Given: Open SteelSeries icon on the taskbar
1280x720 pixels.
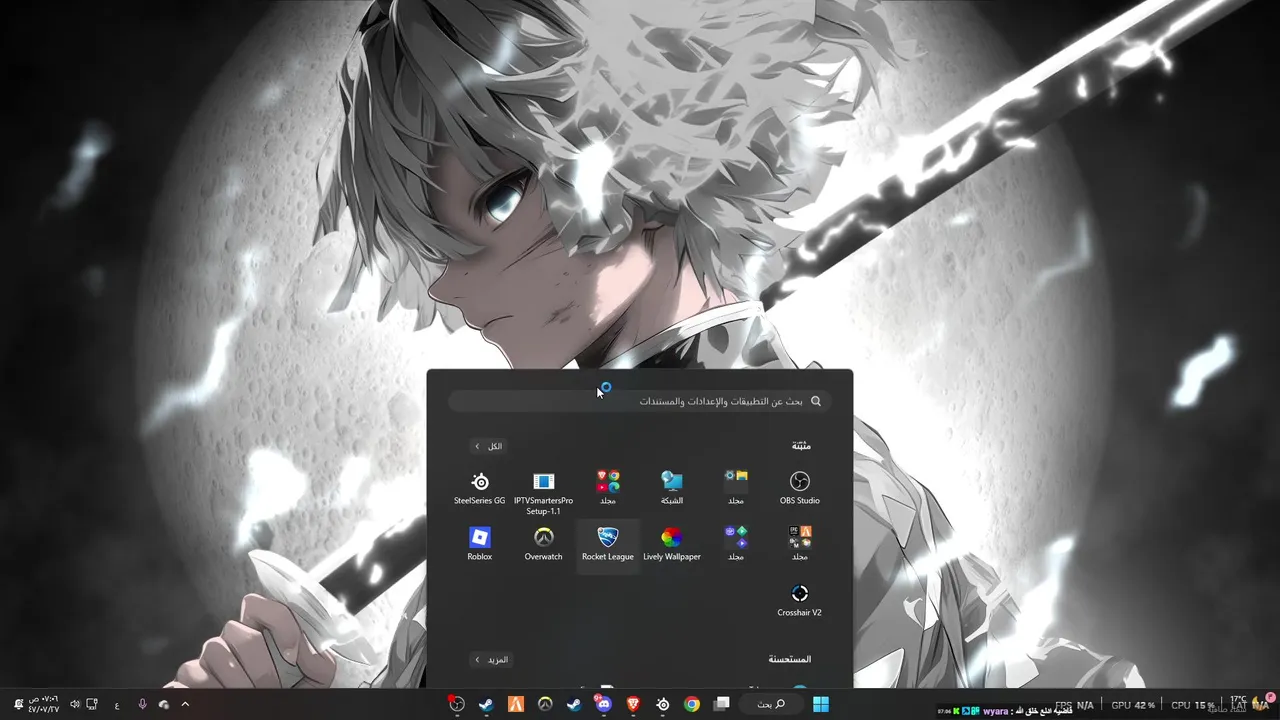Looking at the screenshot, I should tap(662, 704).
